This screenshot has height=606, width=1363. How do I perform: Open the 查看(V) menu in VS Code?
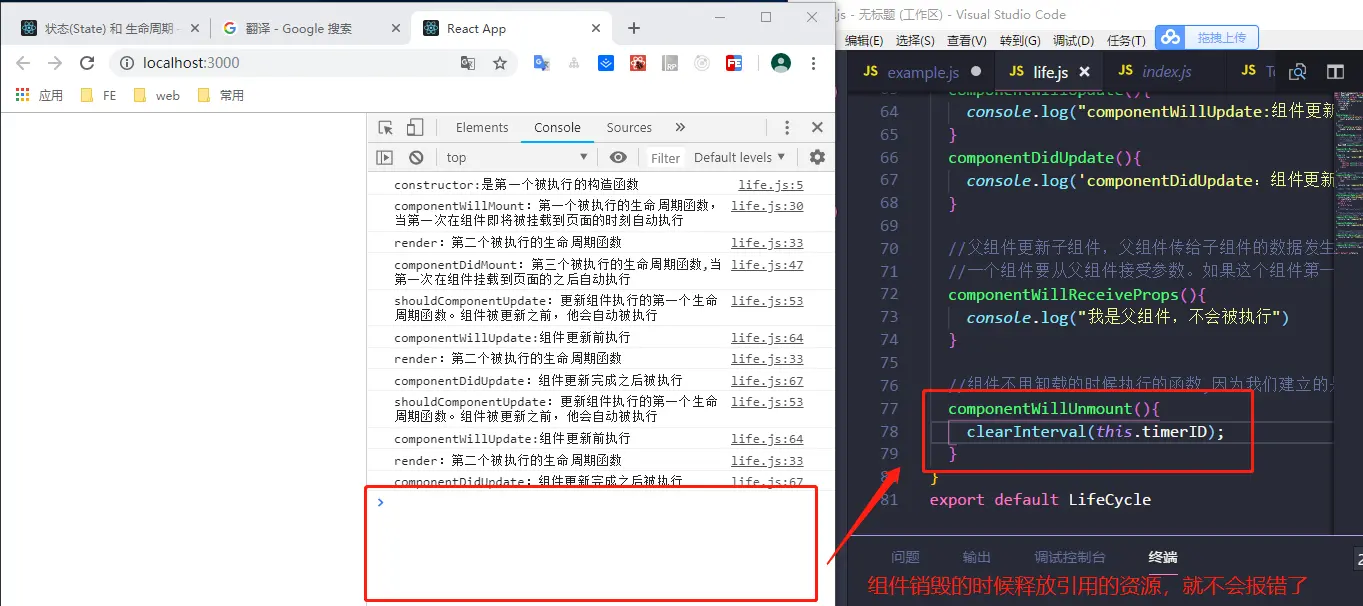tap(967, 41)
